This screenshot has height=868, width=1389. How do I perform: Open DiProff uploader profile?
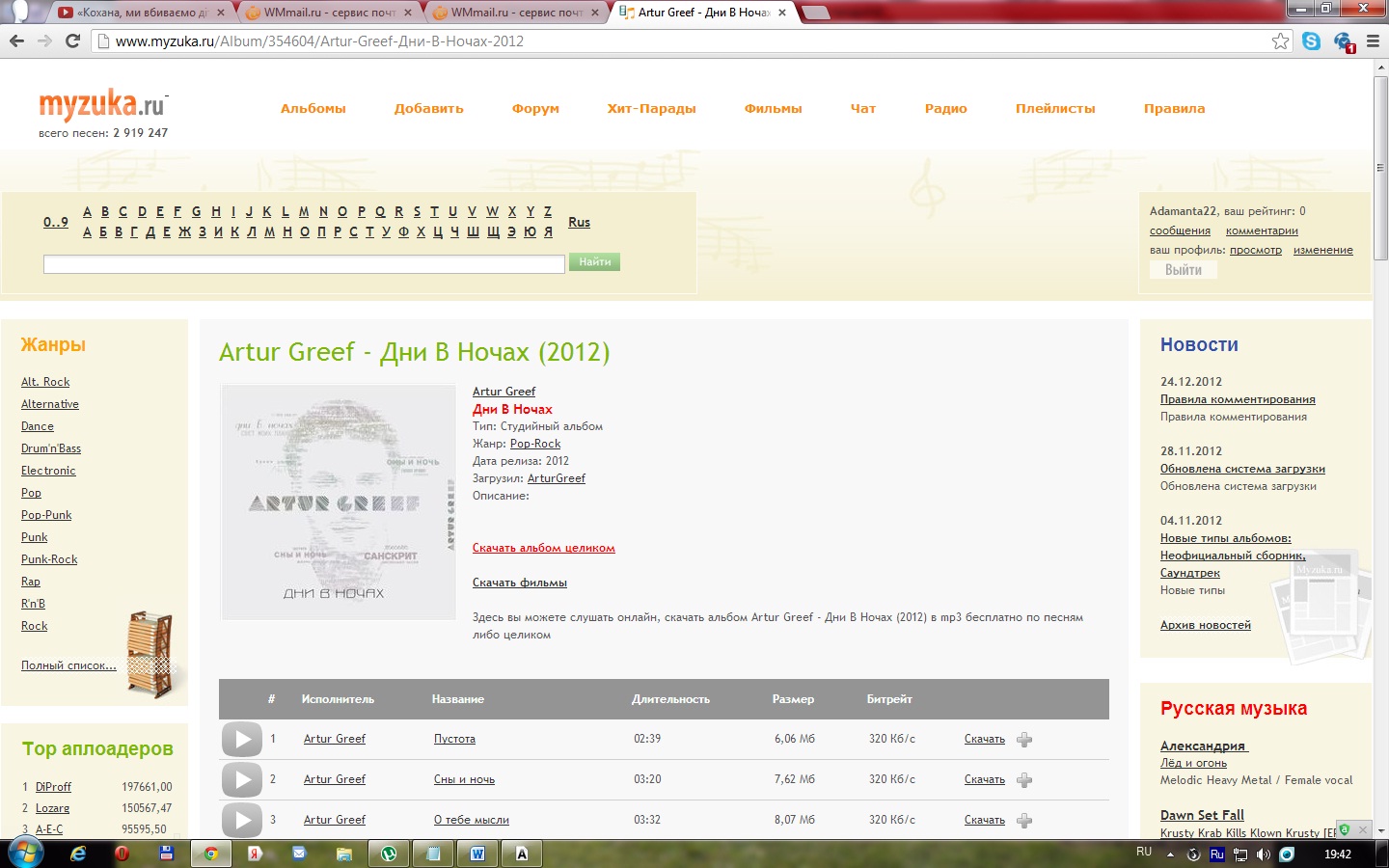(x=53, y=787)
